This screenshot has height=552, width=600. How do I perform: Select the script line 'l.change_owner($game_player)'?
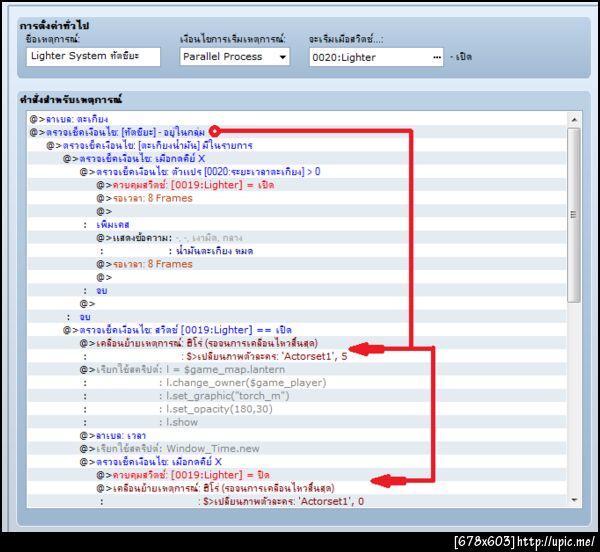tap(297, 383)
